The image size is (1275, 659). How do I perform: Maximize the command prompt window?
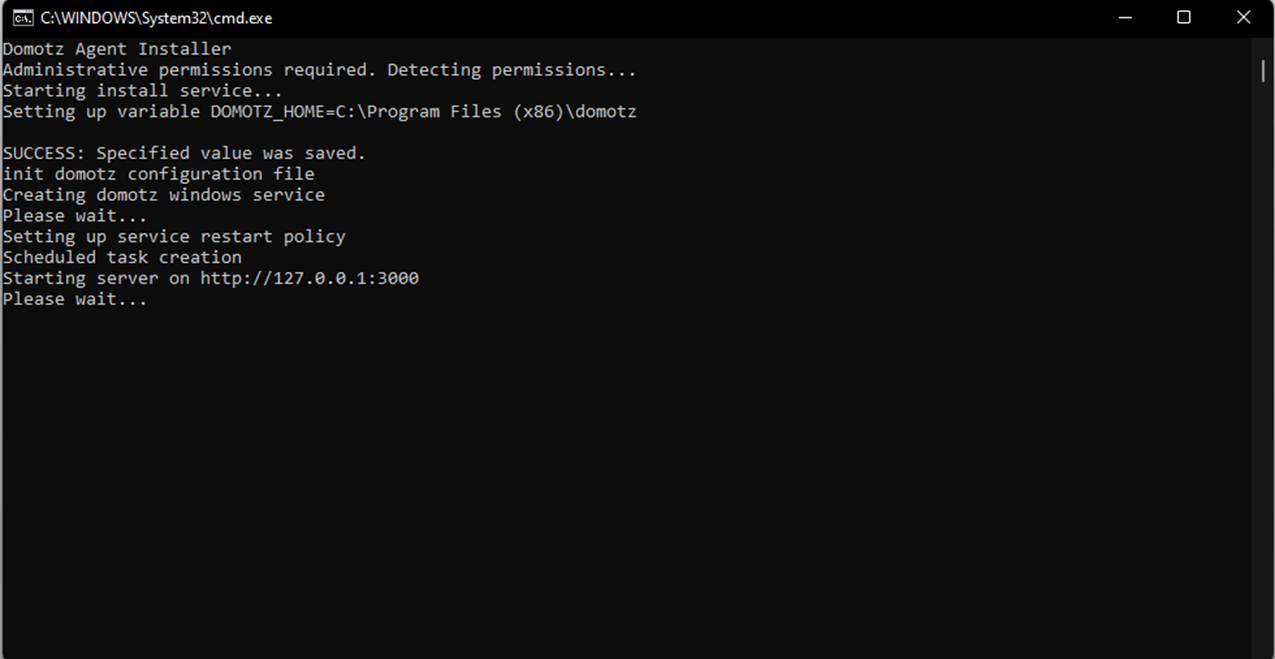point(1184,17)
